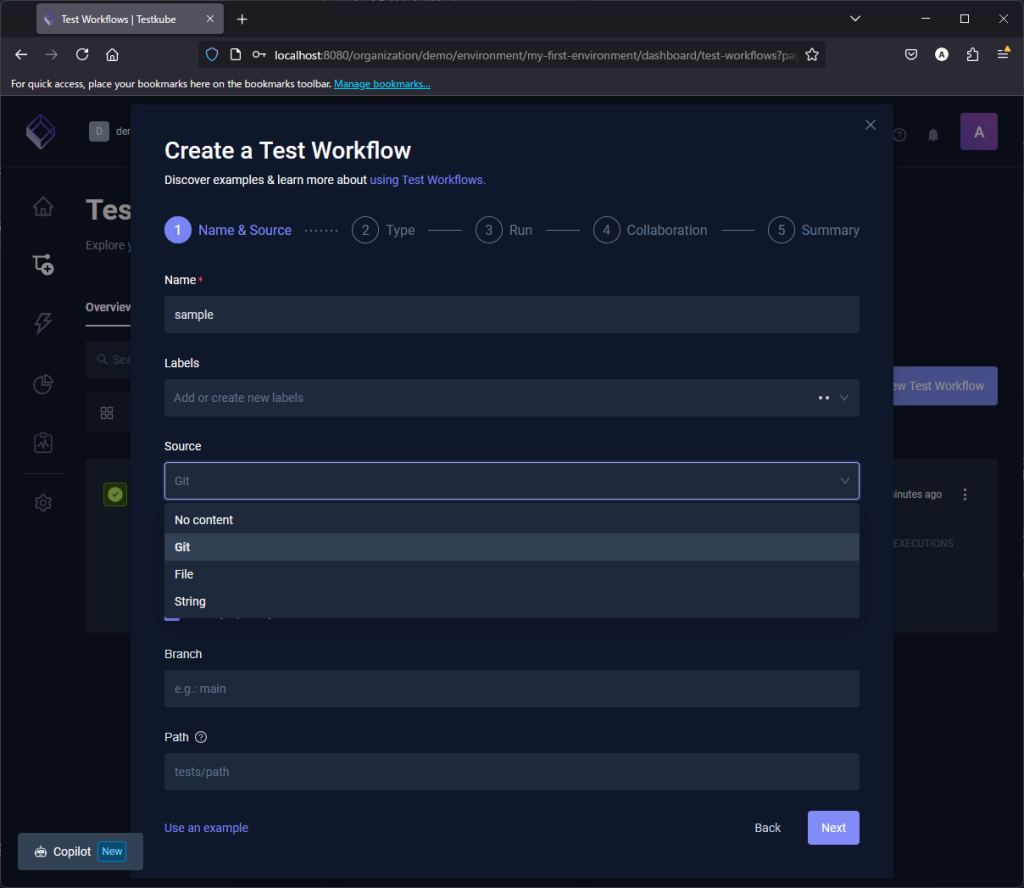Open the using Test Workflows link

[427, 180]
